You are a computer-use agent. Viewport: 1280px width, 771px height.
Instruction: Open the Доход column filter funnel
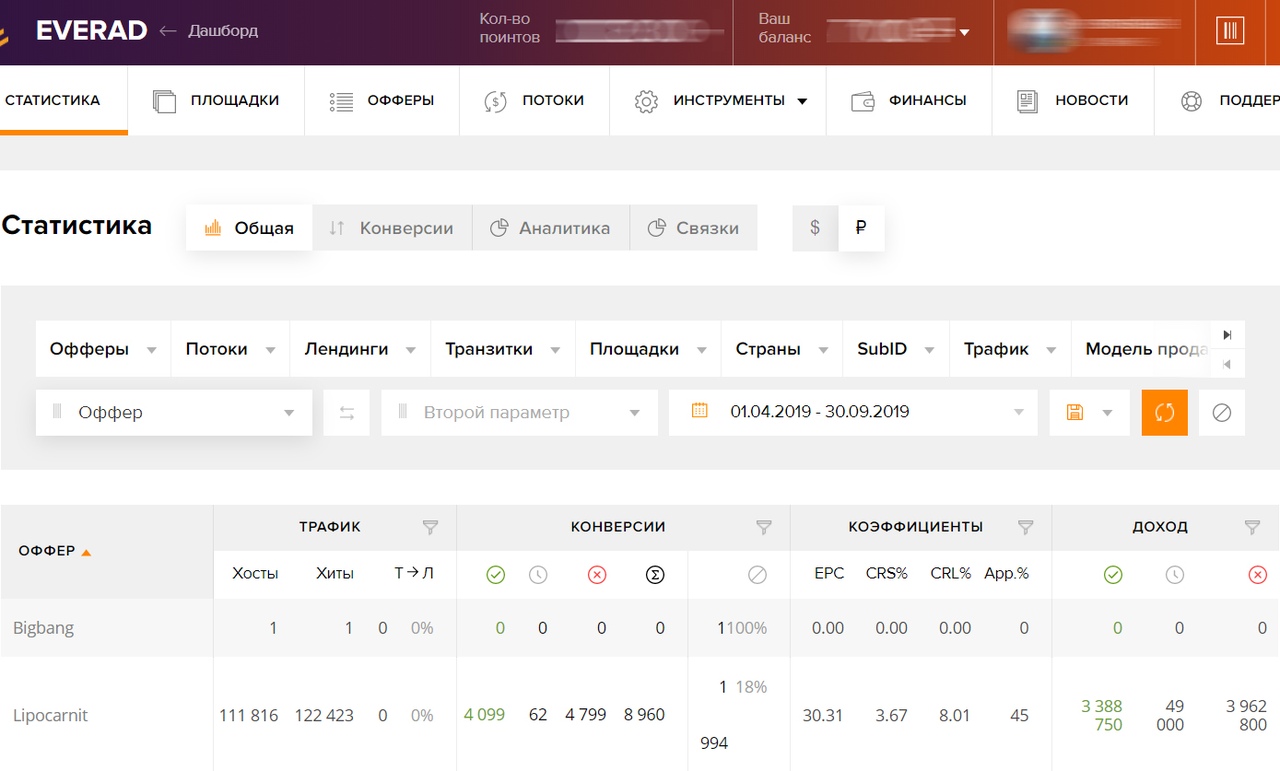coord(1252,527)
